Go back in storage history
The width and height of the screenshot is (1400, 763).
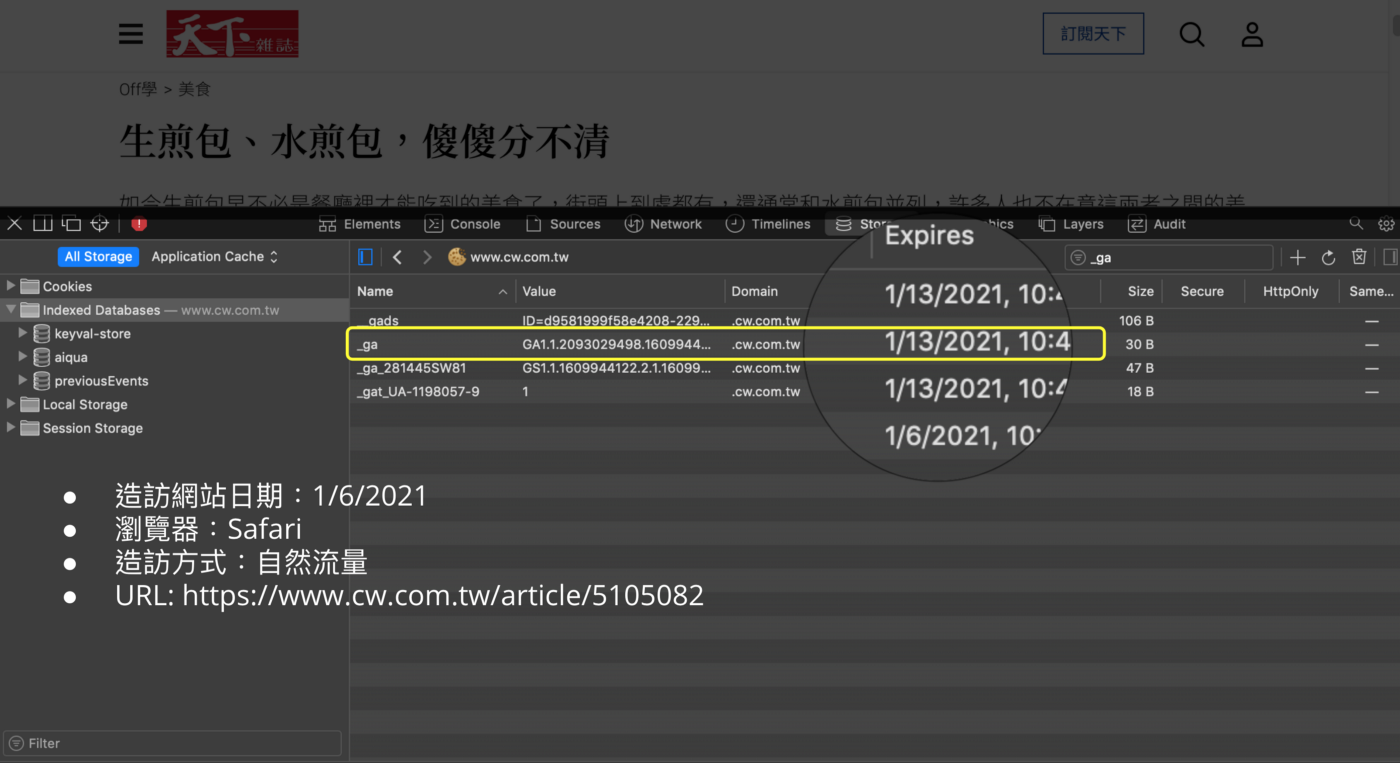coord(397,257)
